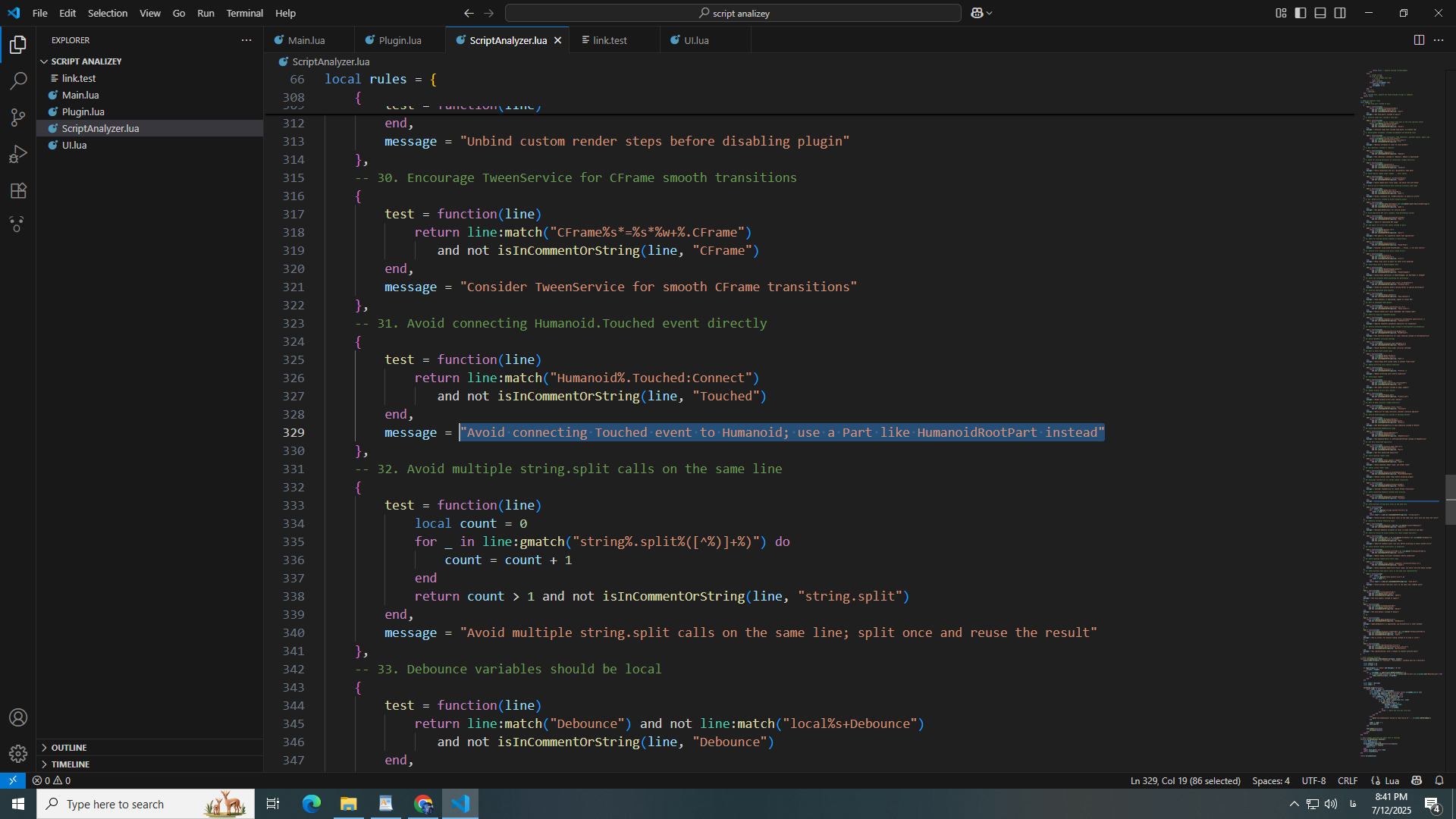Open the Run and Debug view
Screen dimensions: 1456x819
click(18, 154)
